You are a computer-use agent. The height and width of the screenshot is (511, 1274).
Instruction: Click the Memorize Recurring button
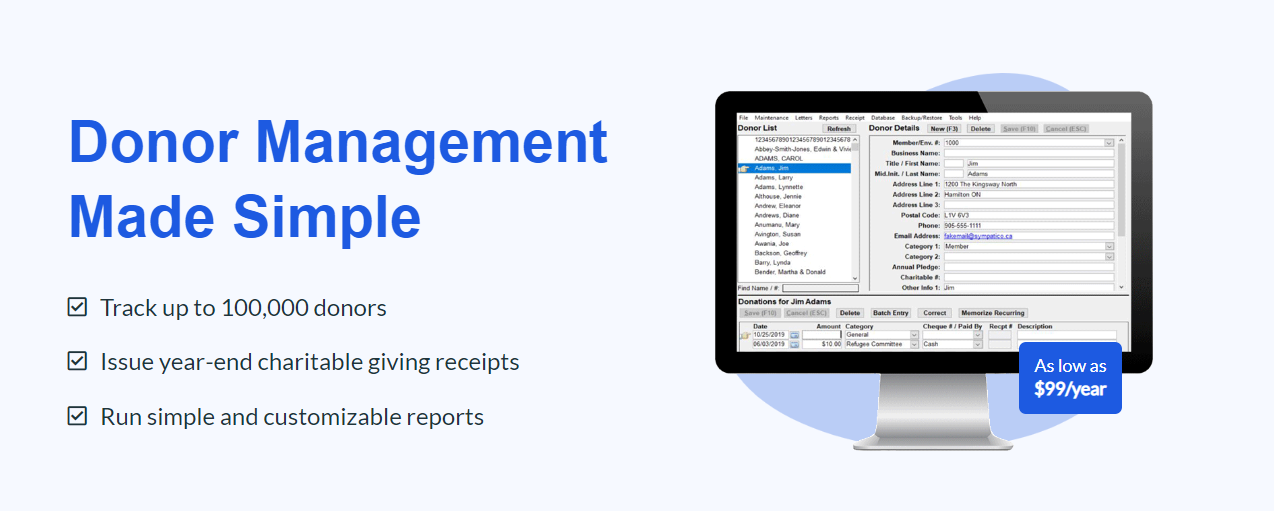(993, 313)
